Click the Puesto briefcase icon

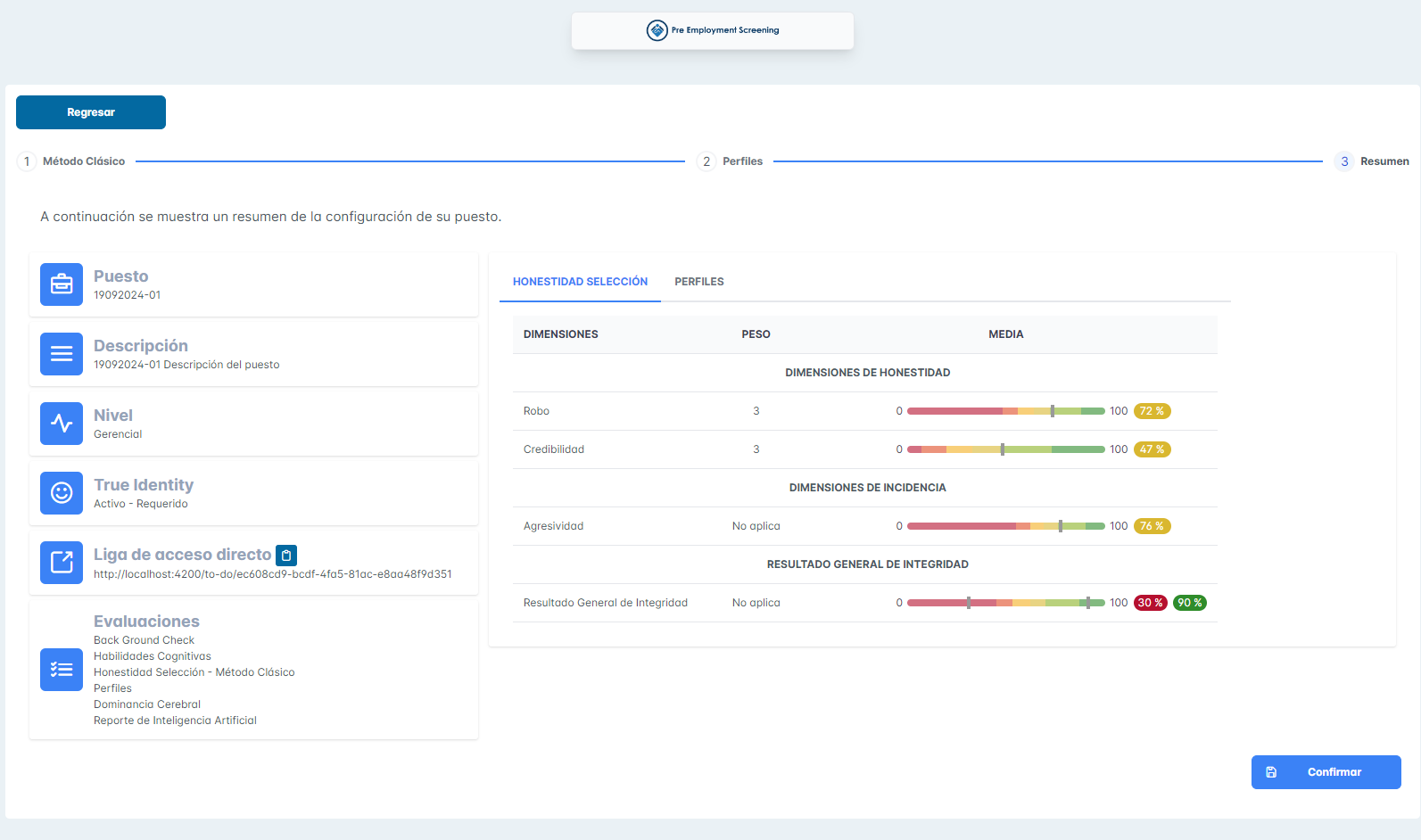click(62, 284)
